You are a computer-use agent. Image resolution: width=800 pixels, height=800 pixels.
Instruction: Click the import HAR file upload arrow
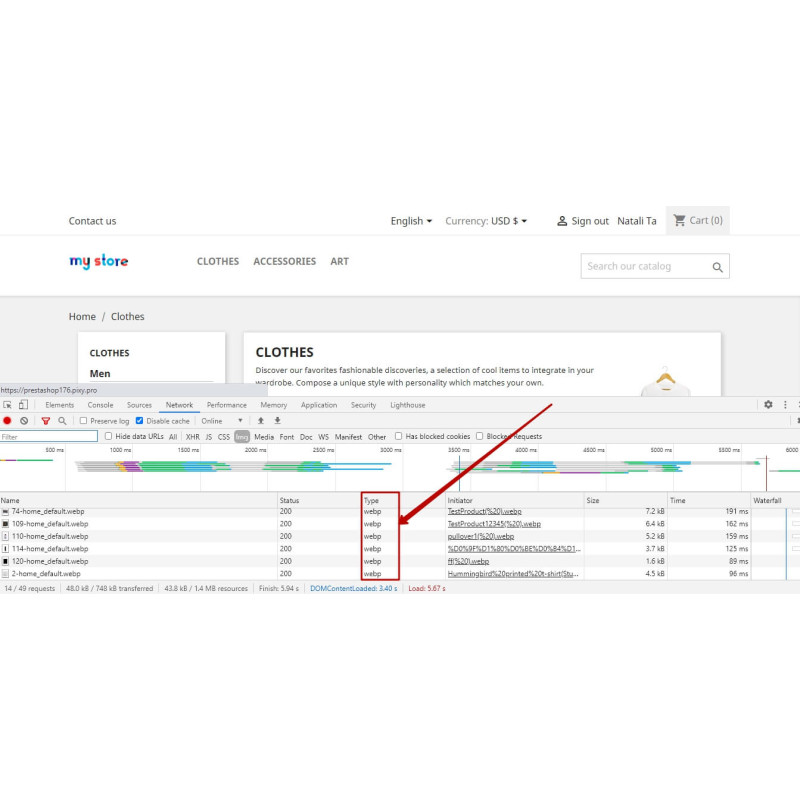pos(261,421)
